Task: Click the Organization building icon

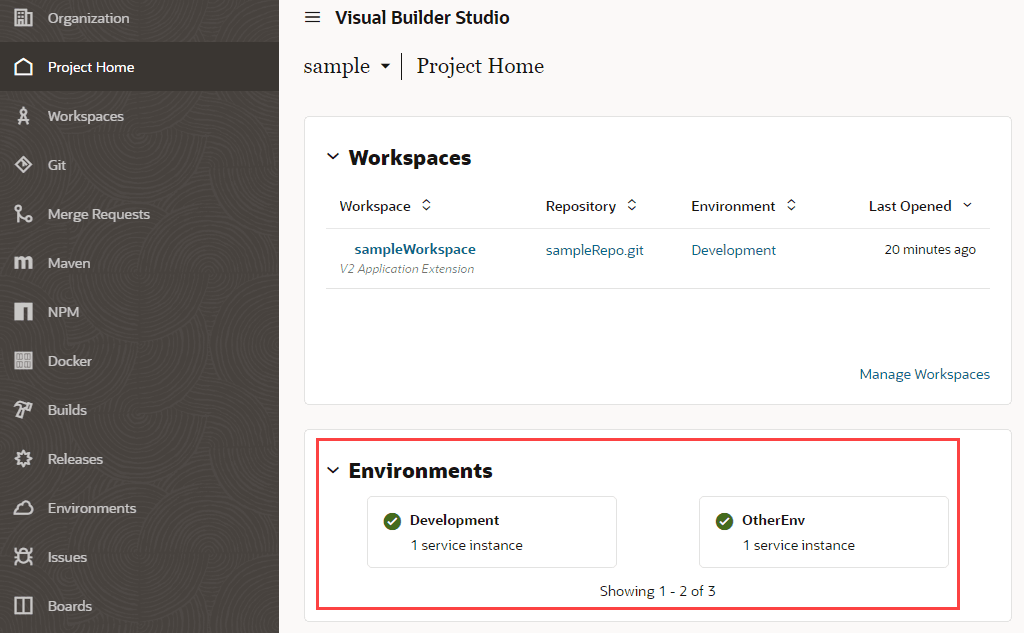Action: click(24, 18)
